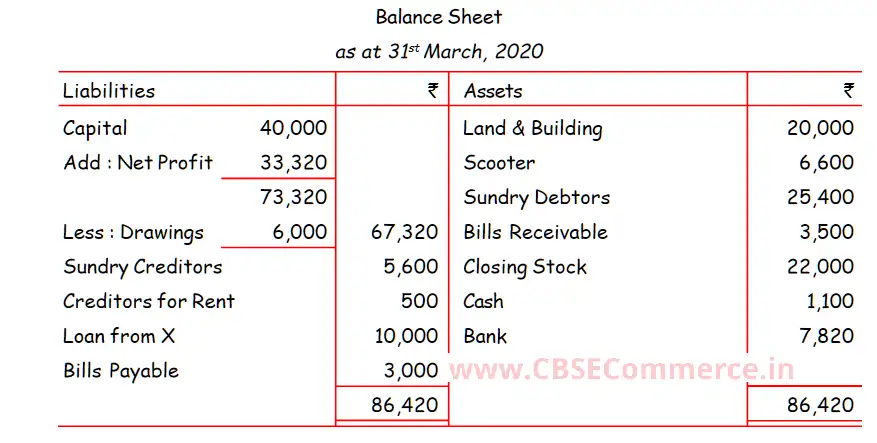Click the www.CBSECommerce.in watermark link
The image size is (877, 443).
(622, 368)
